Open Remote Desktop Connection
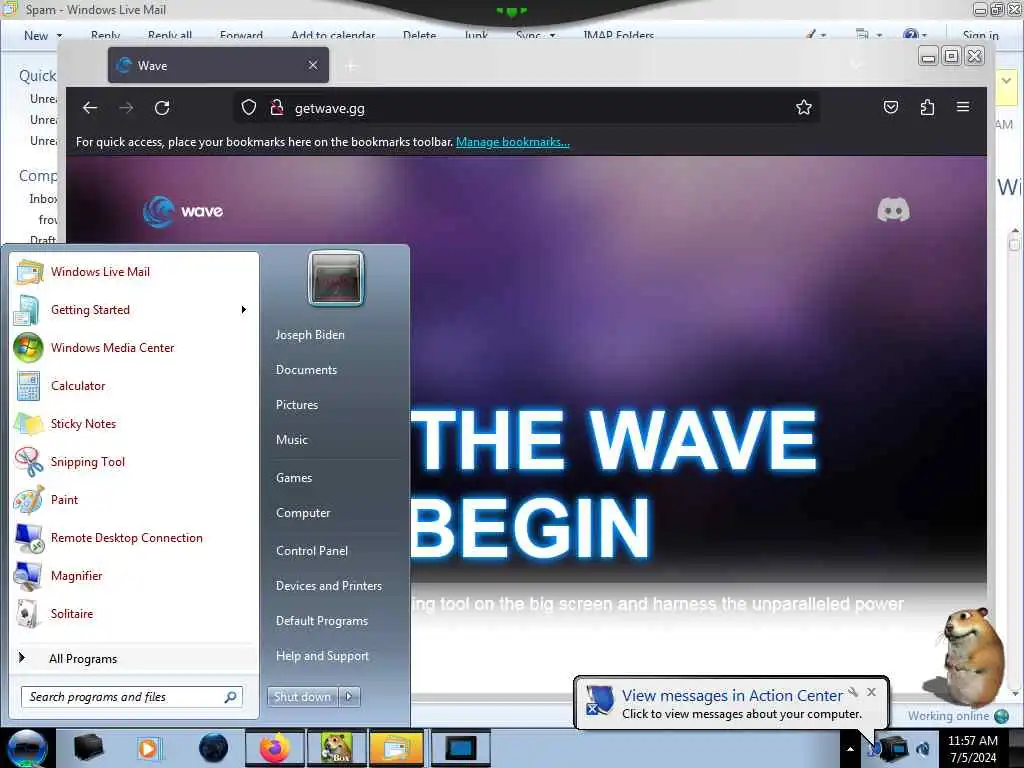The width and height of the screenshot is (1024, 768). [x=135, y=537]
